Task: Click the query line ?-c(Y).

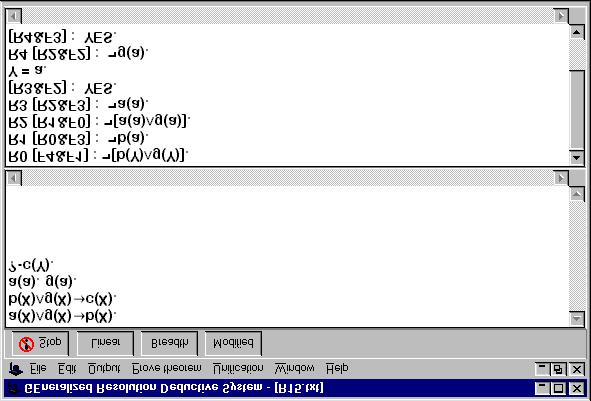Action: tap(31, 265)
